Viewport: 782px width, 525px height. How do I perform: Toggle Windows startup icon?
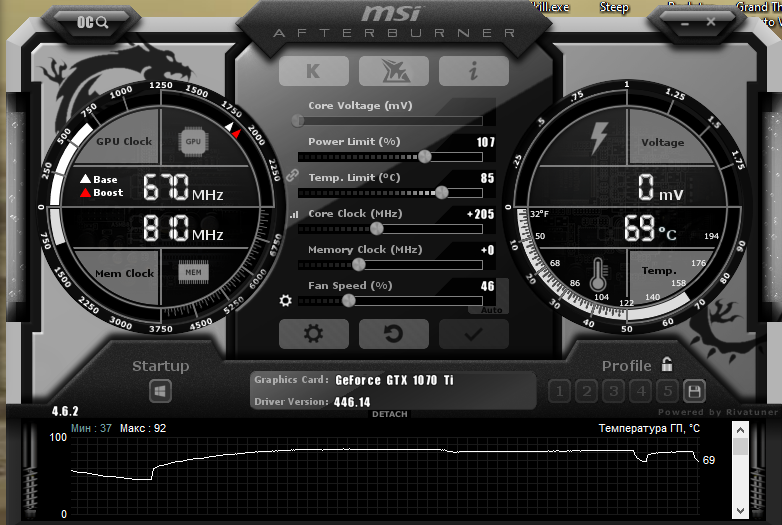[x=160, y=391]
